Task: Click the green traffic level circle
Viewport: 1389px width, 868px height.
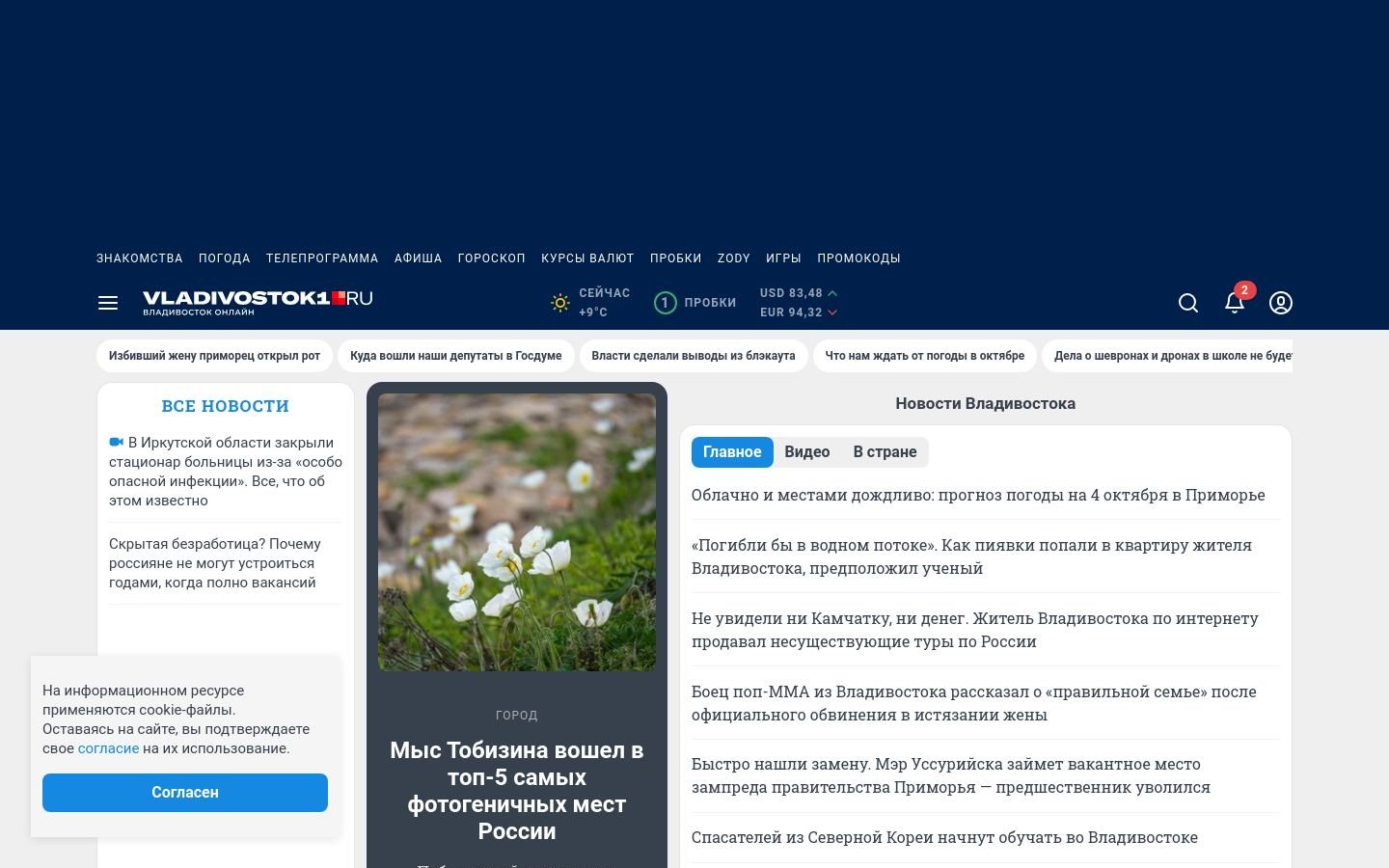Action: (x=665, y=303)
